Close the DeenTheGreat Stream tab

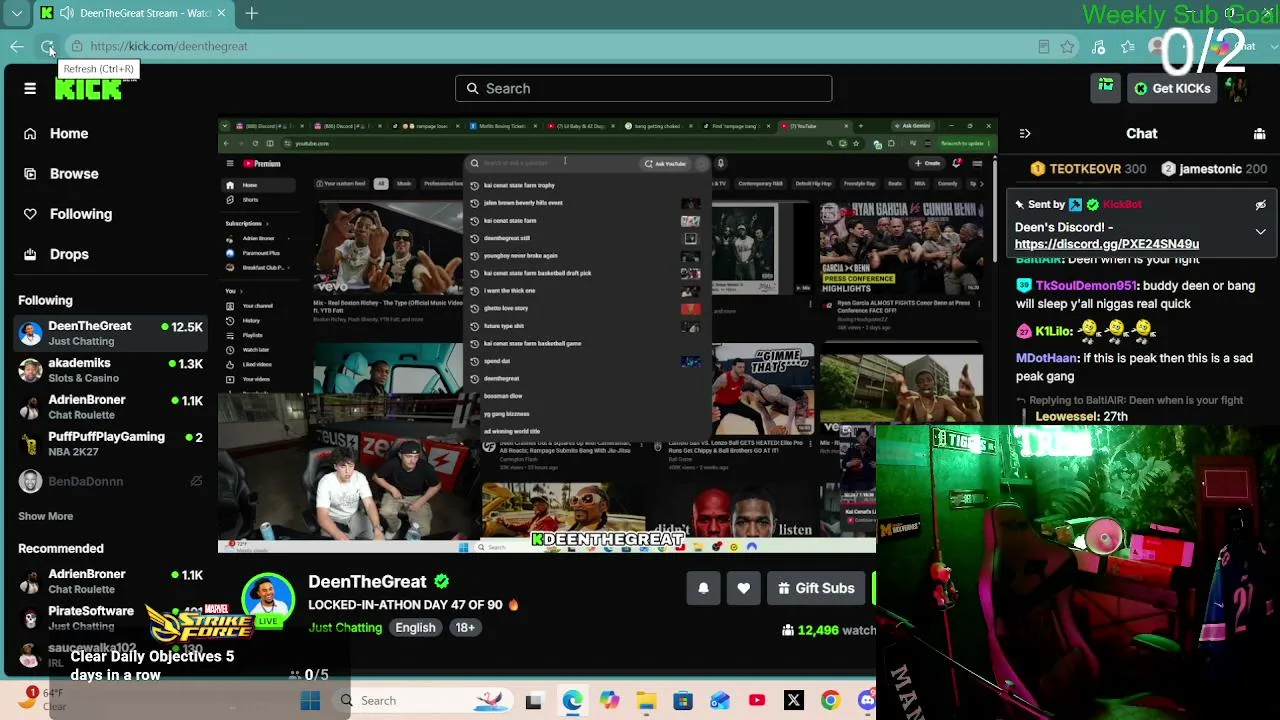point(221,13)
